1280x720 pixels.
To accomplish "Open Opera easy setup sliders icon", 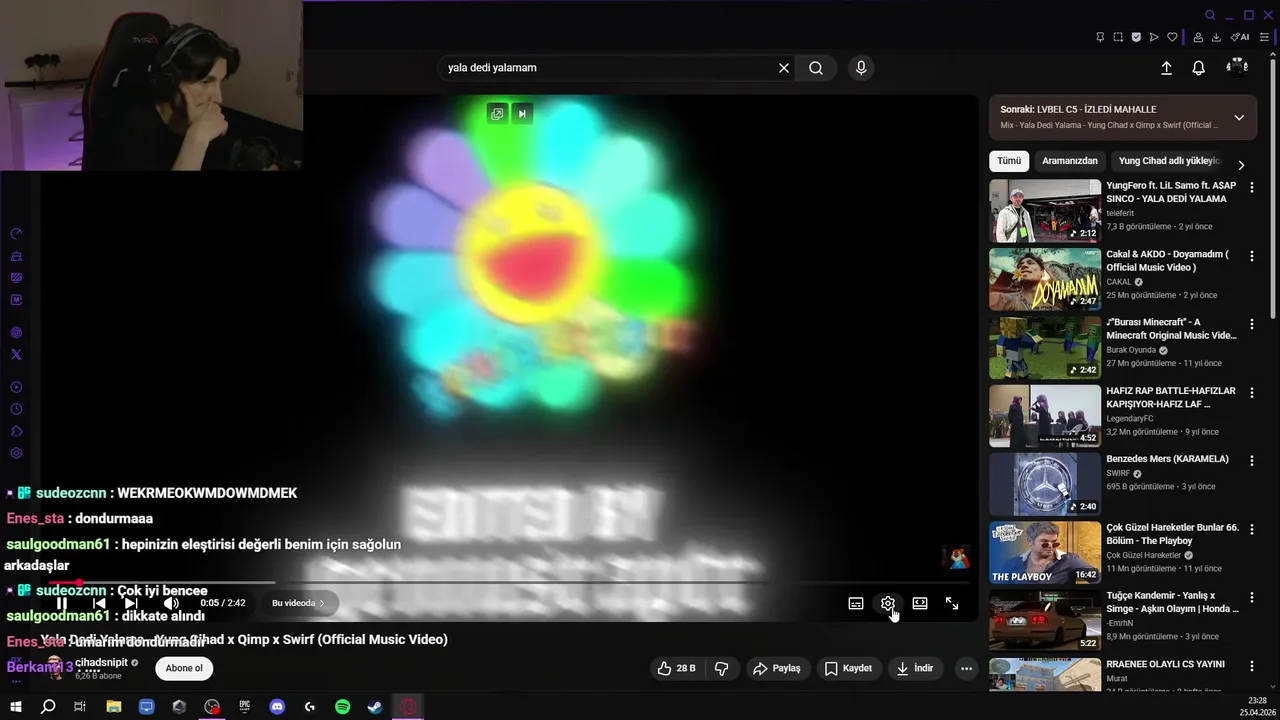I will tap(1264, 37).
